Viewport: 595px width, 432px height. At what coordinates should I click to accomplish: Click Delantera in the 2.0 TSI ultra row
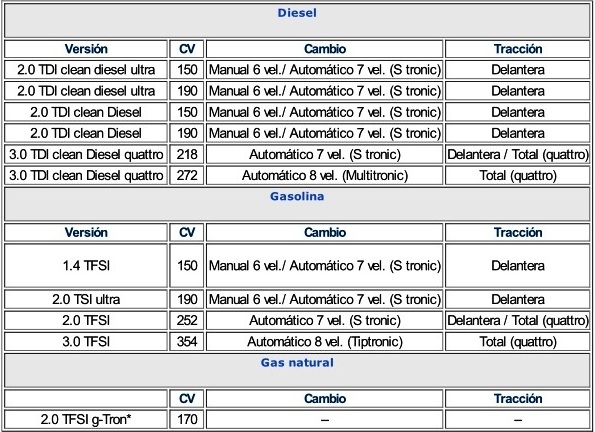[x=518, y=300]
